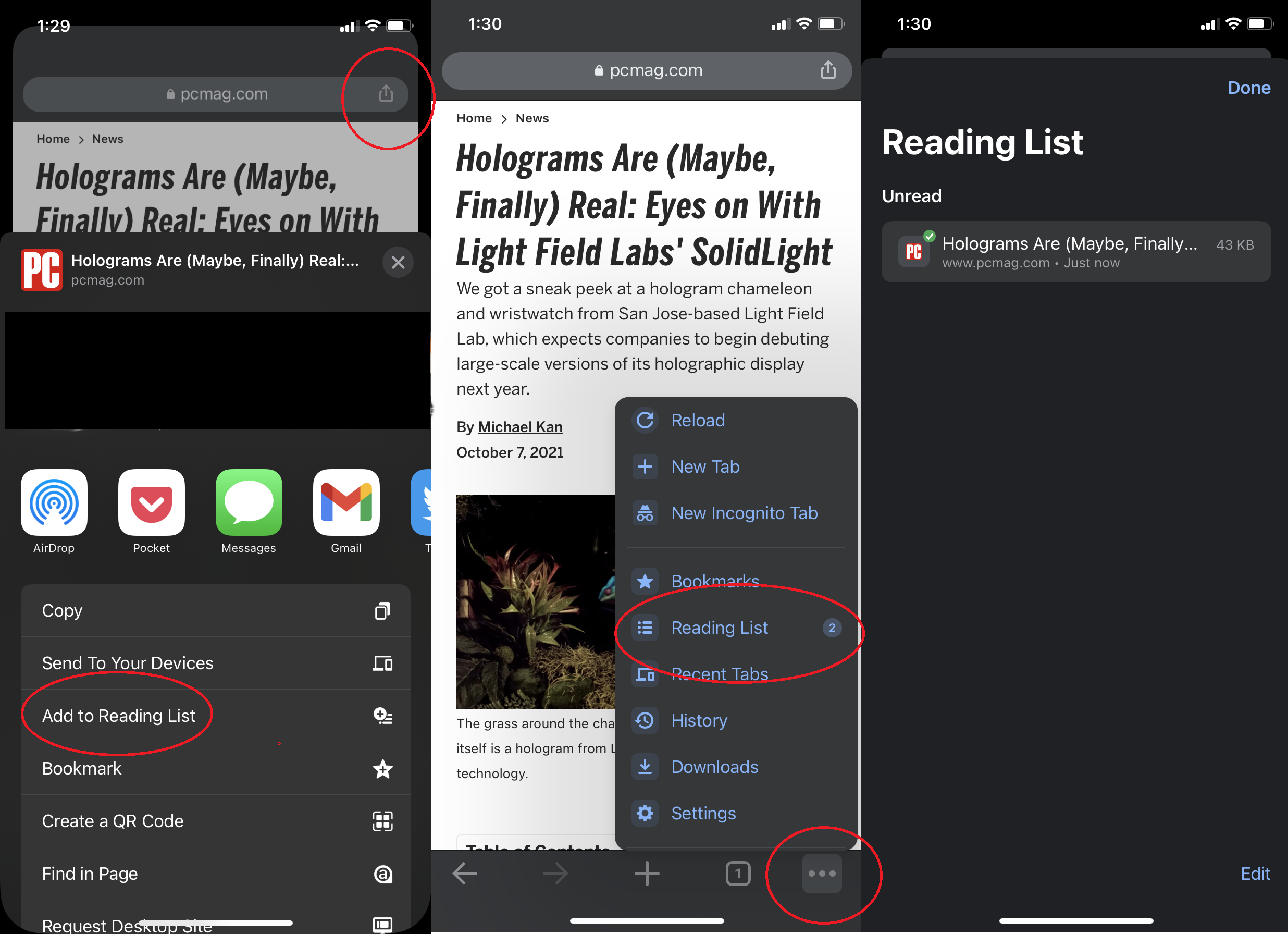Tap the Downloads arrow icon
The width and height of the screenshot is (1288, 934).
tap(645, 767)
